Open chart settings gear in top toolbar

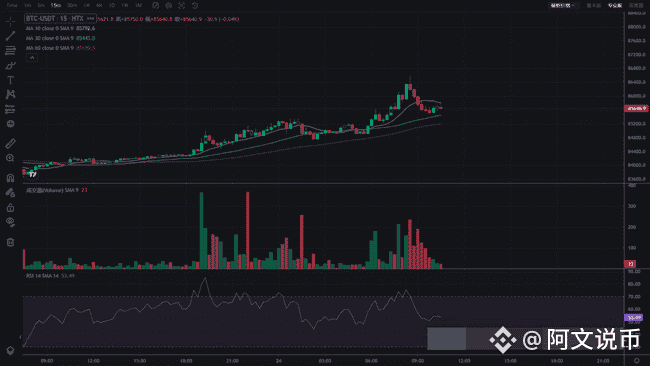pyautogui.click(x=169, y=5)
